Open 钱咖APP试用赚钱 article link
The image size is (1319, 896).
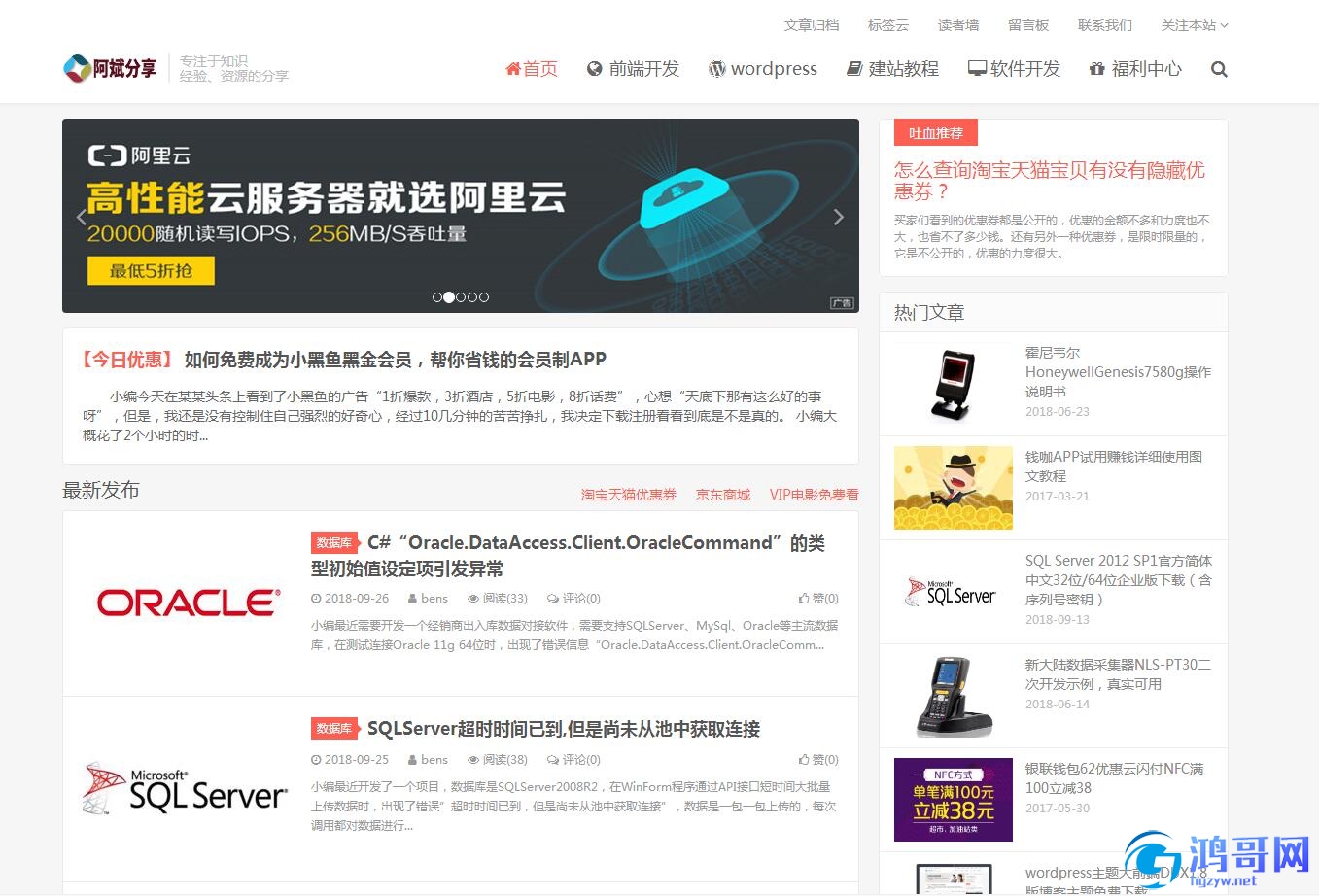pyautogui.click(x=1114, y=466)
